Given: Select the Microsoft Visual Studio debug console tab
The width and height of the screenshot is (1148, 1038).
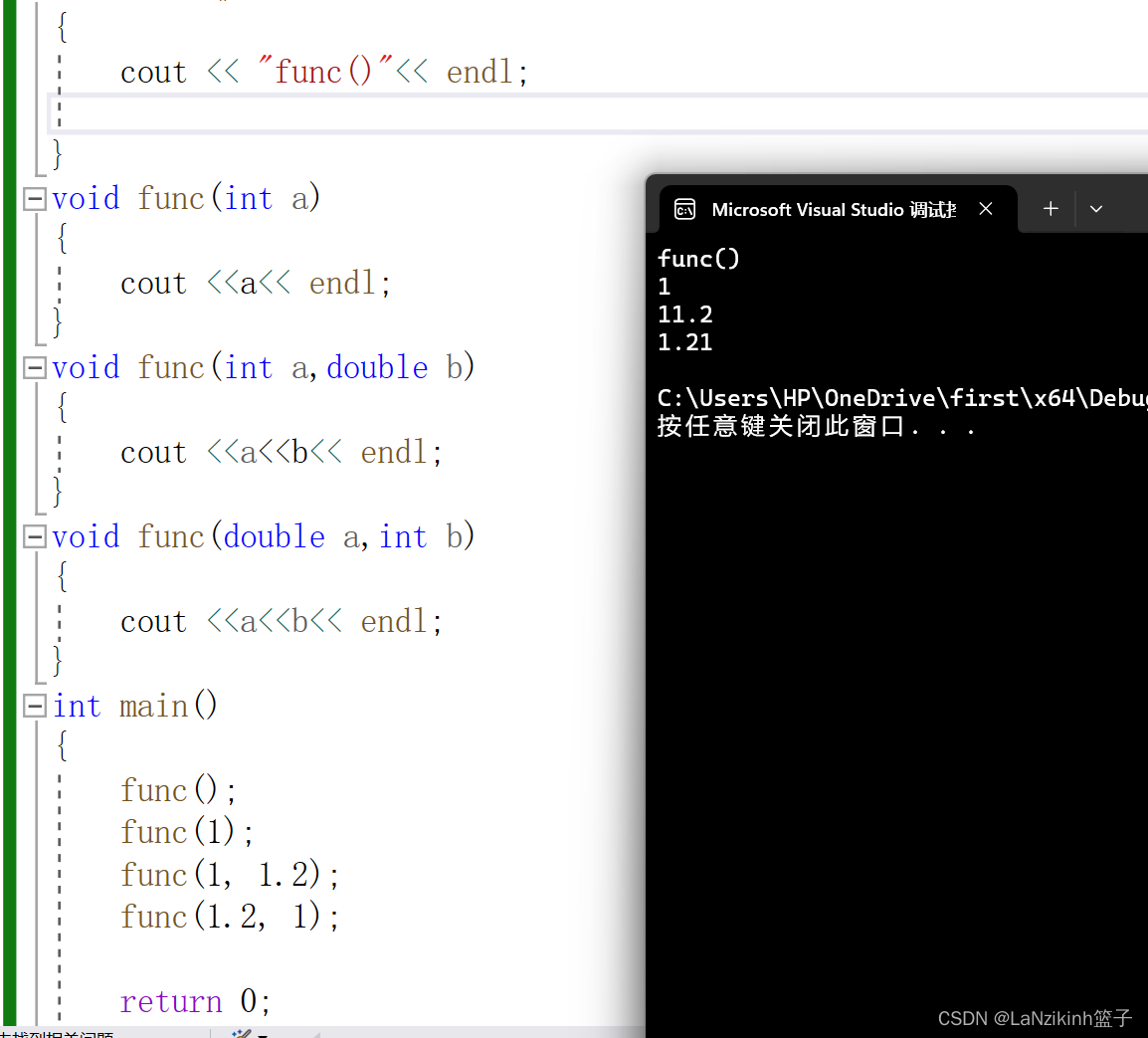Looking at the screenshot, I should tap(839, 210).
